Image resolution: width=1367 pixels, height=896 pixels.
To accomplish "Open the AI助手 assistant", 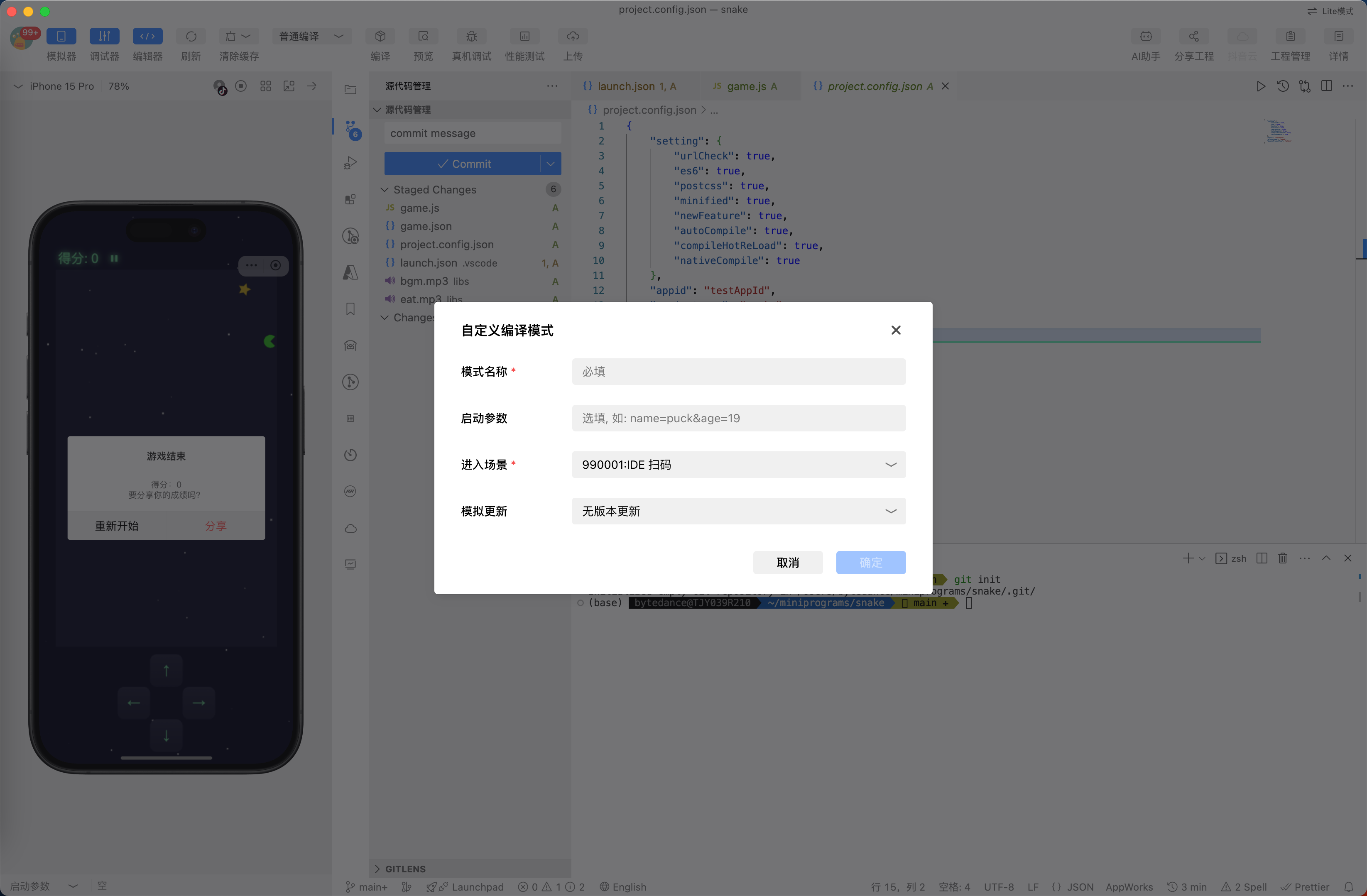I will 1145,36.
